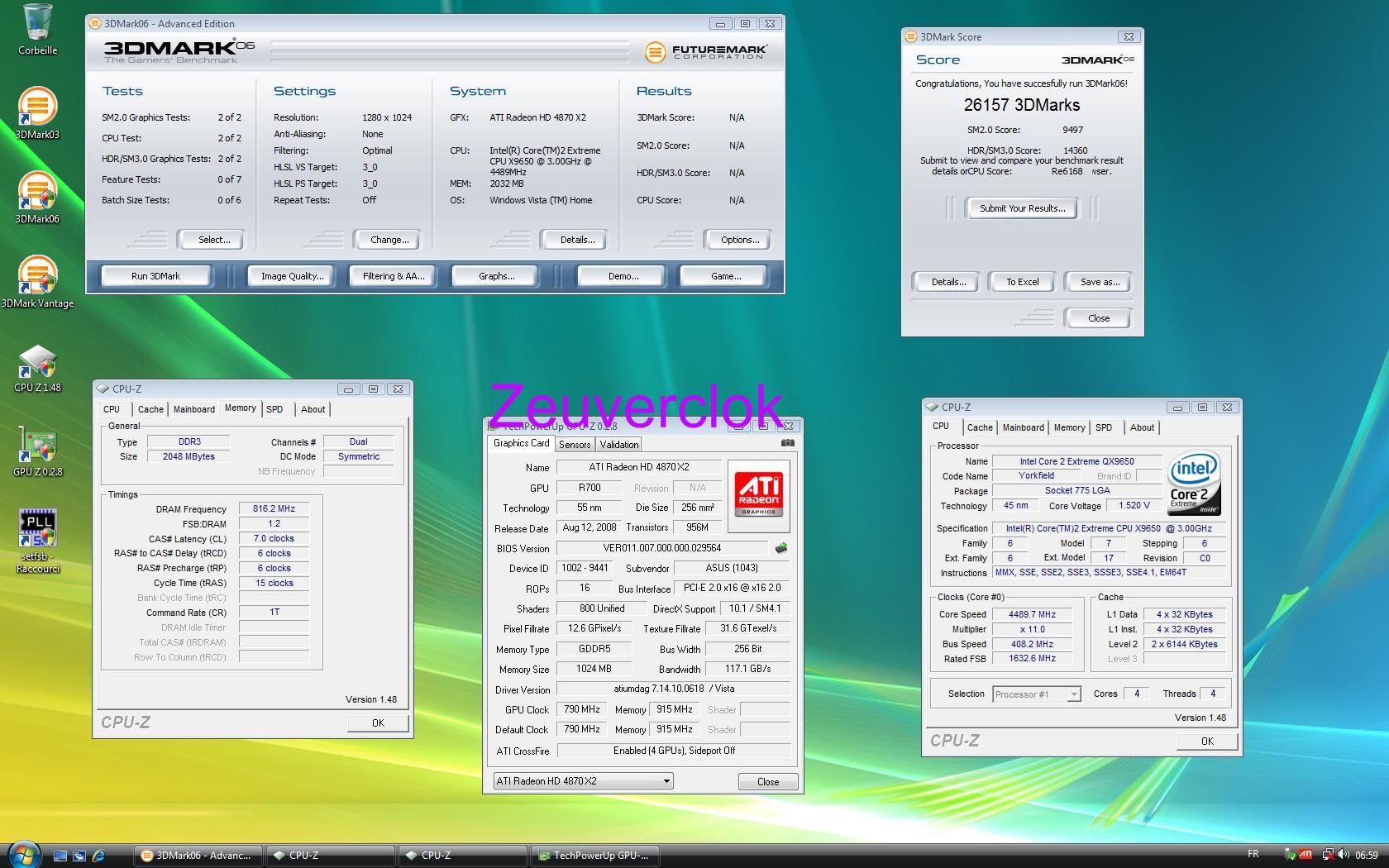Click Options... under Results
The image size is (1389, 868).
tap(739, 240)
